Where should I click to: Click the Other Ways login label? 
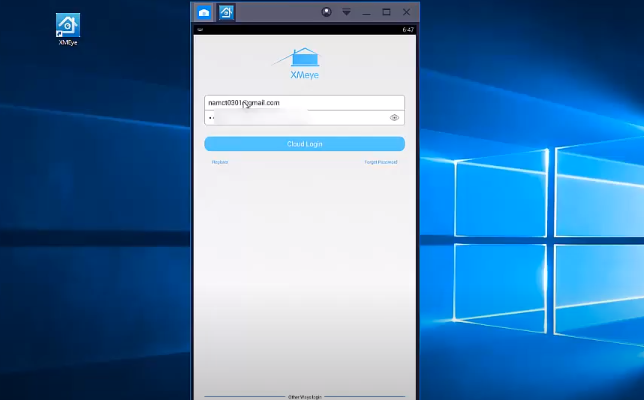(305, 397)
